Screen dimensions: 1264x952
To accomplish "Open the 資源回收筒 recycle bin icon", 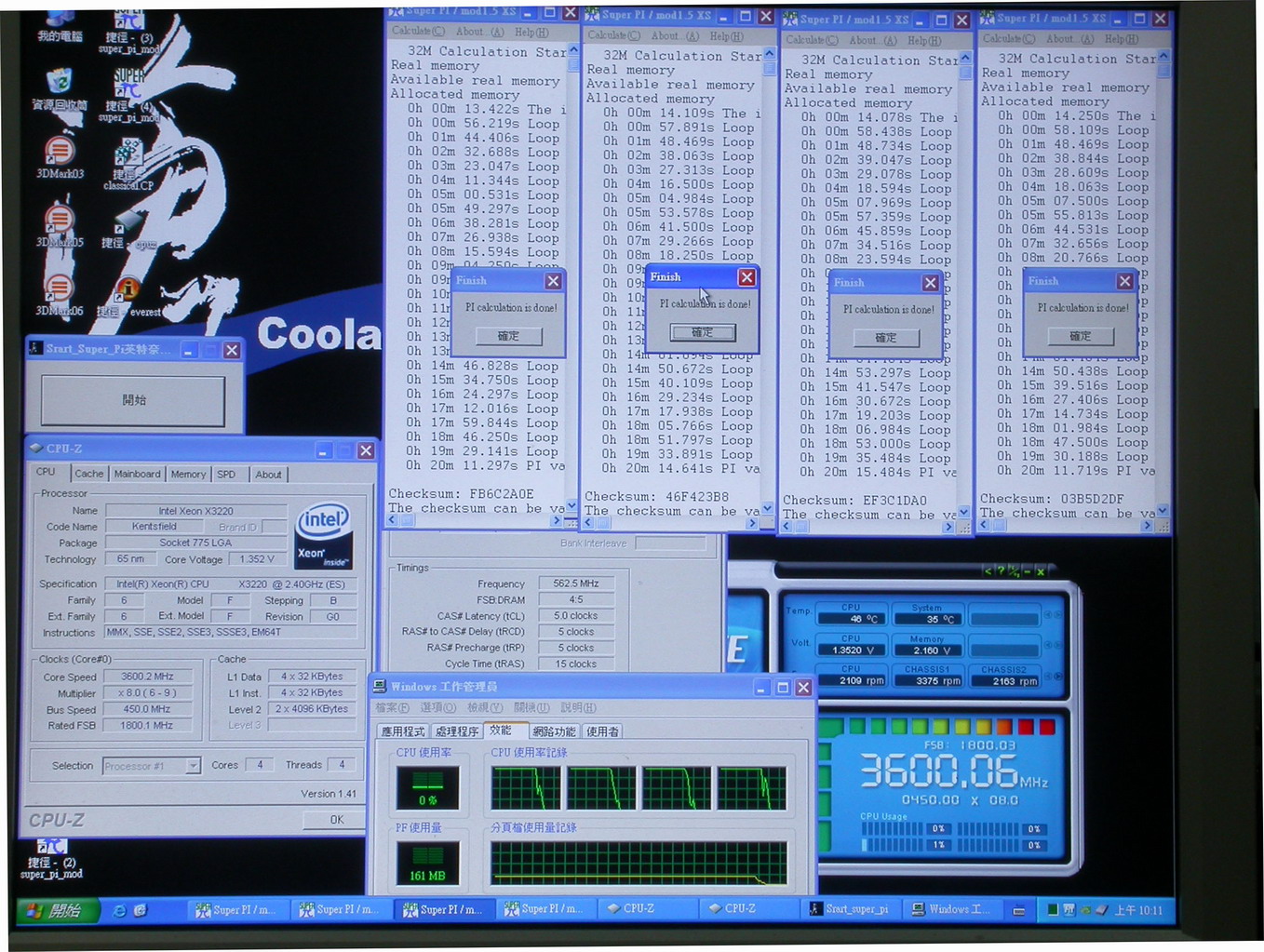I will pos(59,89).
